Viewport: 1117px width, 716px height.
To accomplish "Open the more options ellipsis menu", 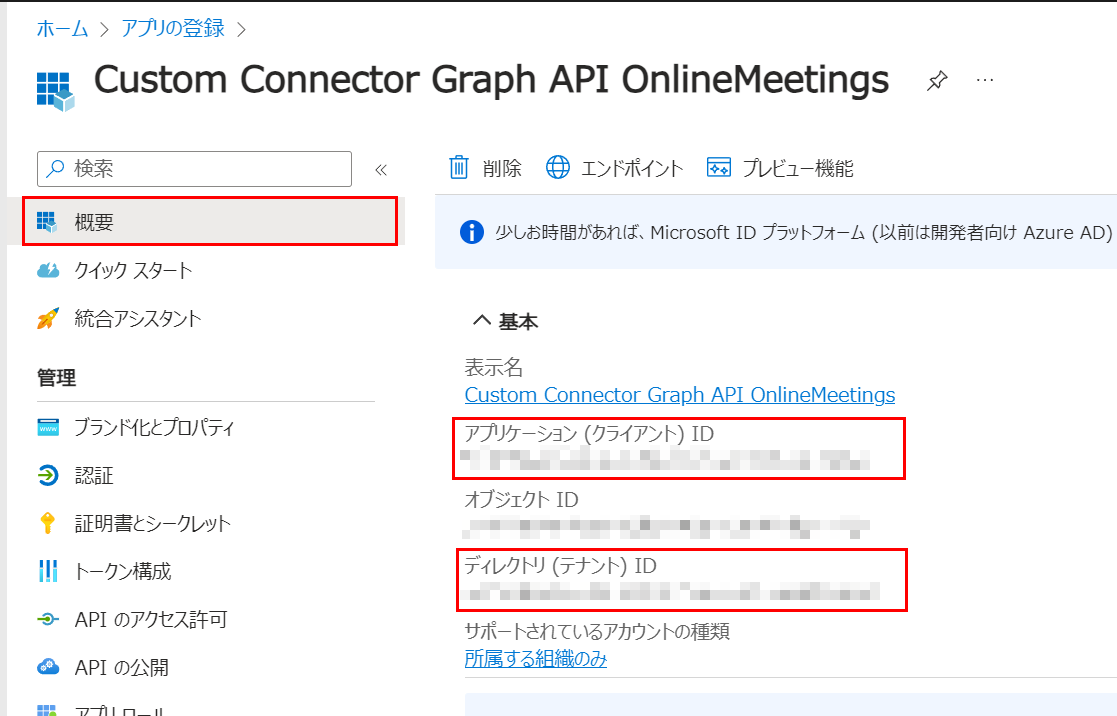I will [x=985, y=80].
